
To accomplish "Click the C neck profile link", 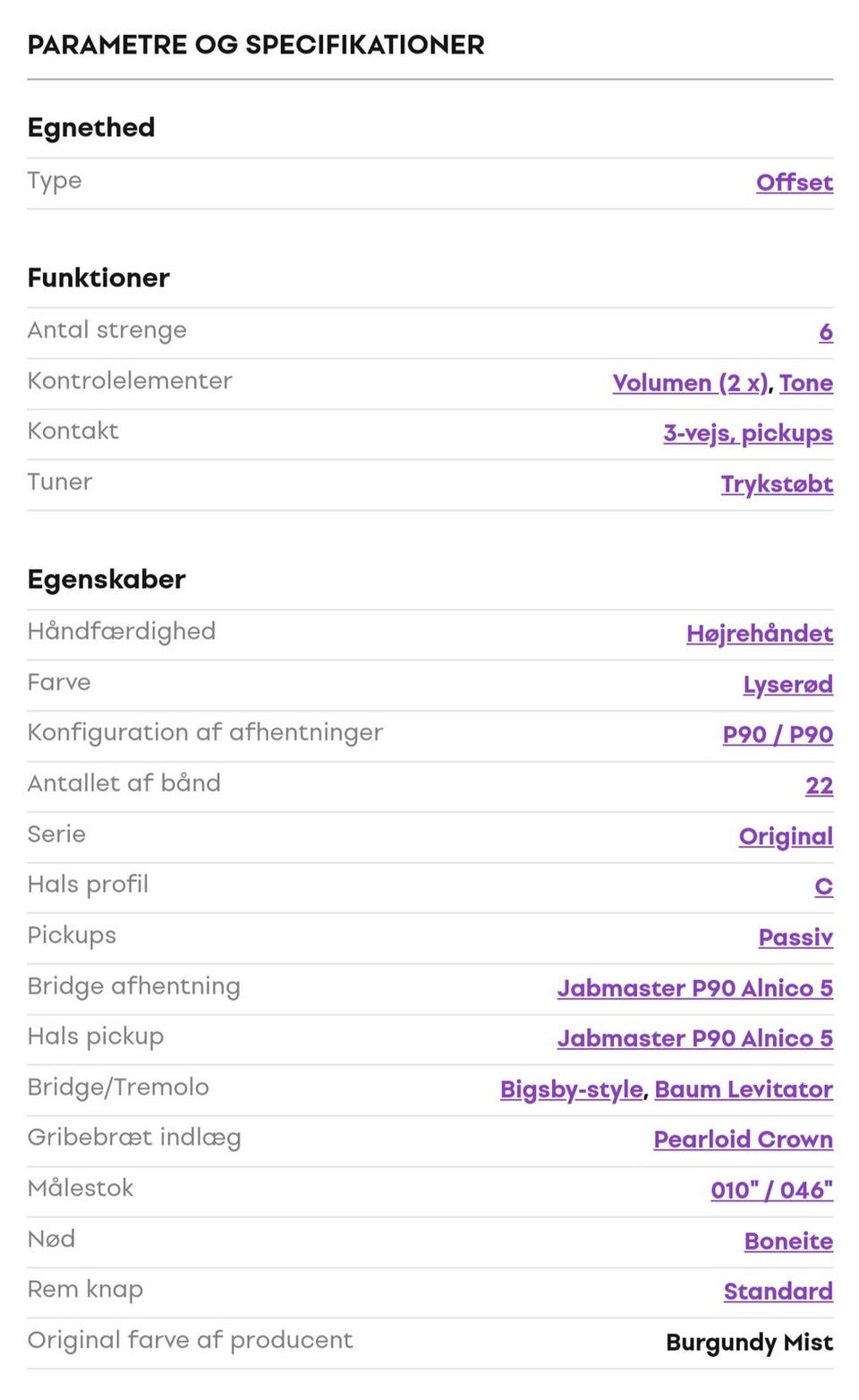I will point(823,887).
